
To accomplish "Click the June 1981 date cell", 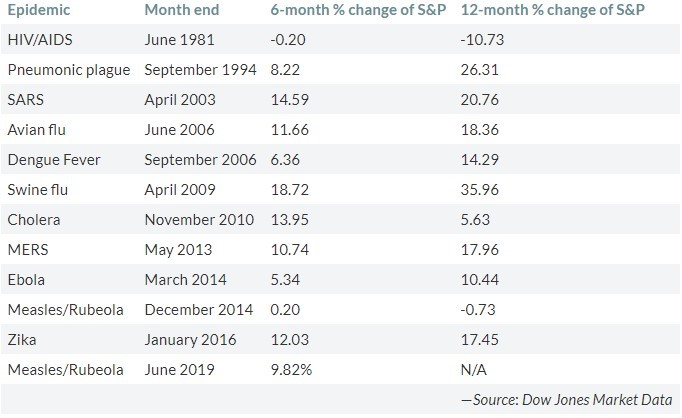I will coord(177,40).
